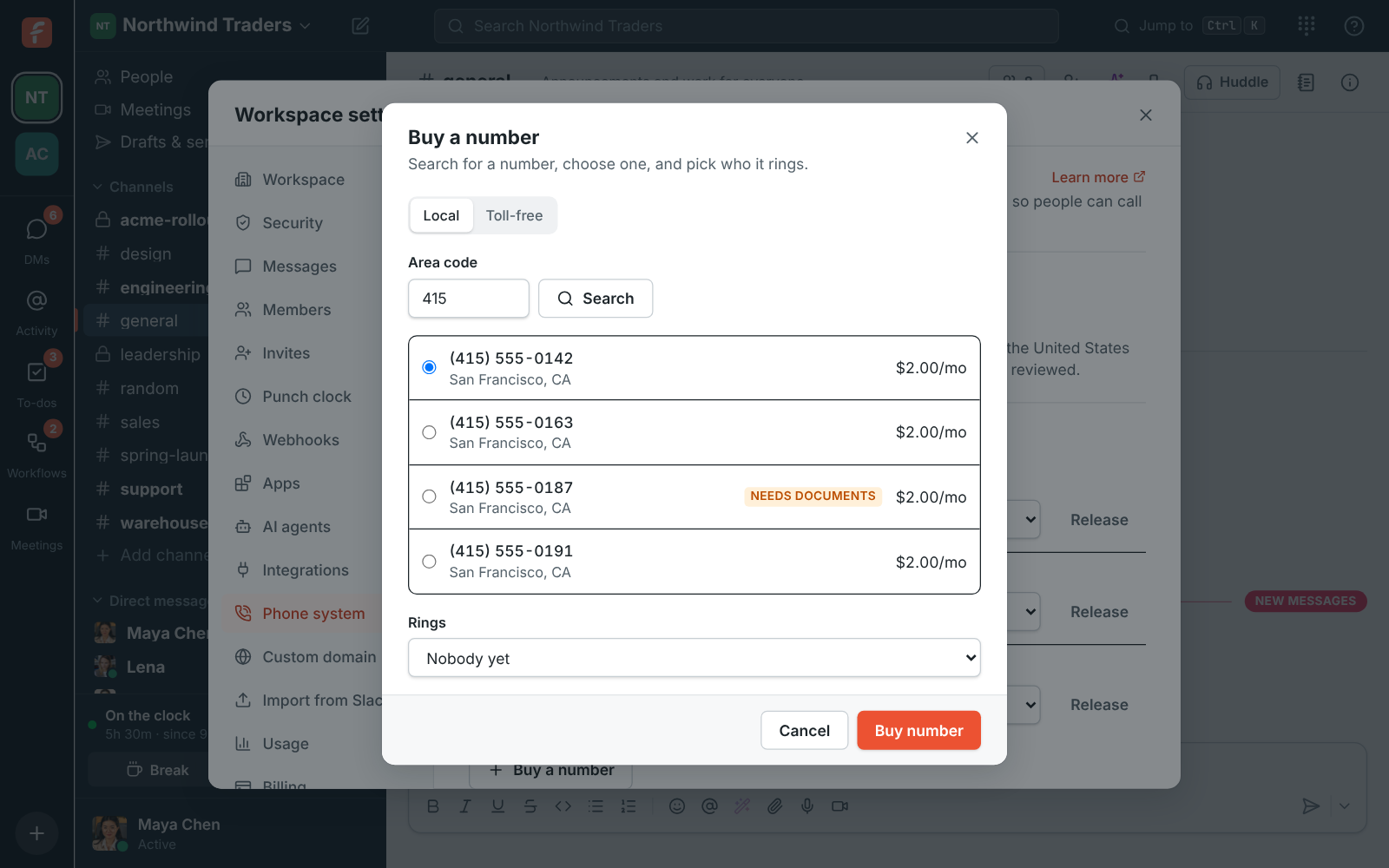The height and width of the screenshot is (868, 1389).
Task: Click the help question mark icon
Action: click(1354, 26)
